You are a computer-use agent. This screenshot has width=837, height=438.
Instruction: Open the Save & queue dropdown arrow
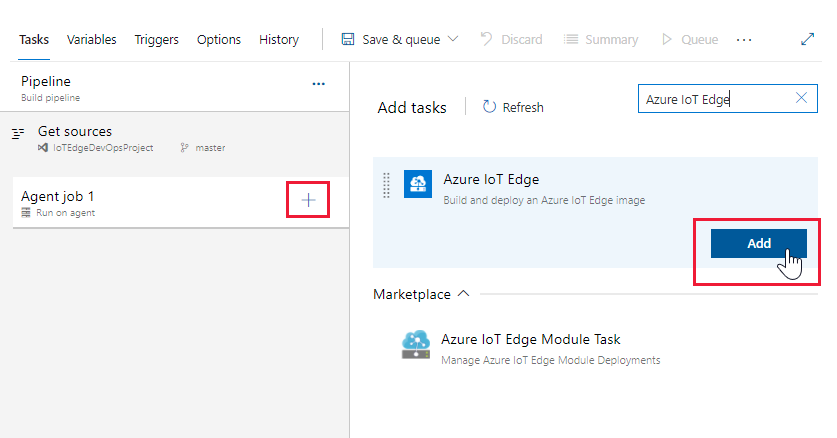(453, 40)
